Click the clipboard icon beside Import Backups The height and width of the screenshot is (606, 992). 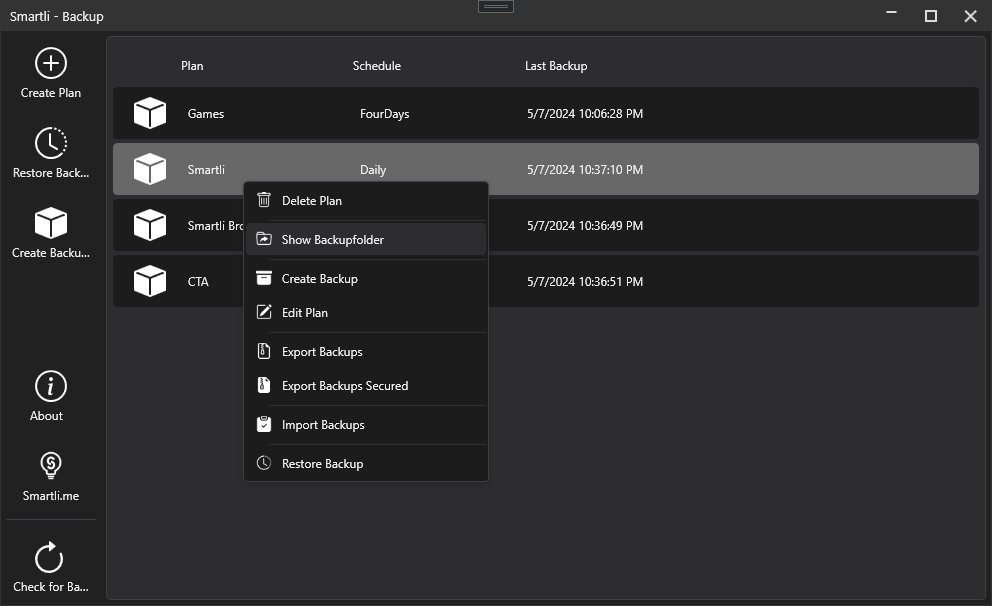click(264, 424)
